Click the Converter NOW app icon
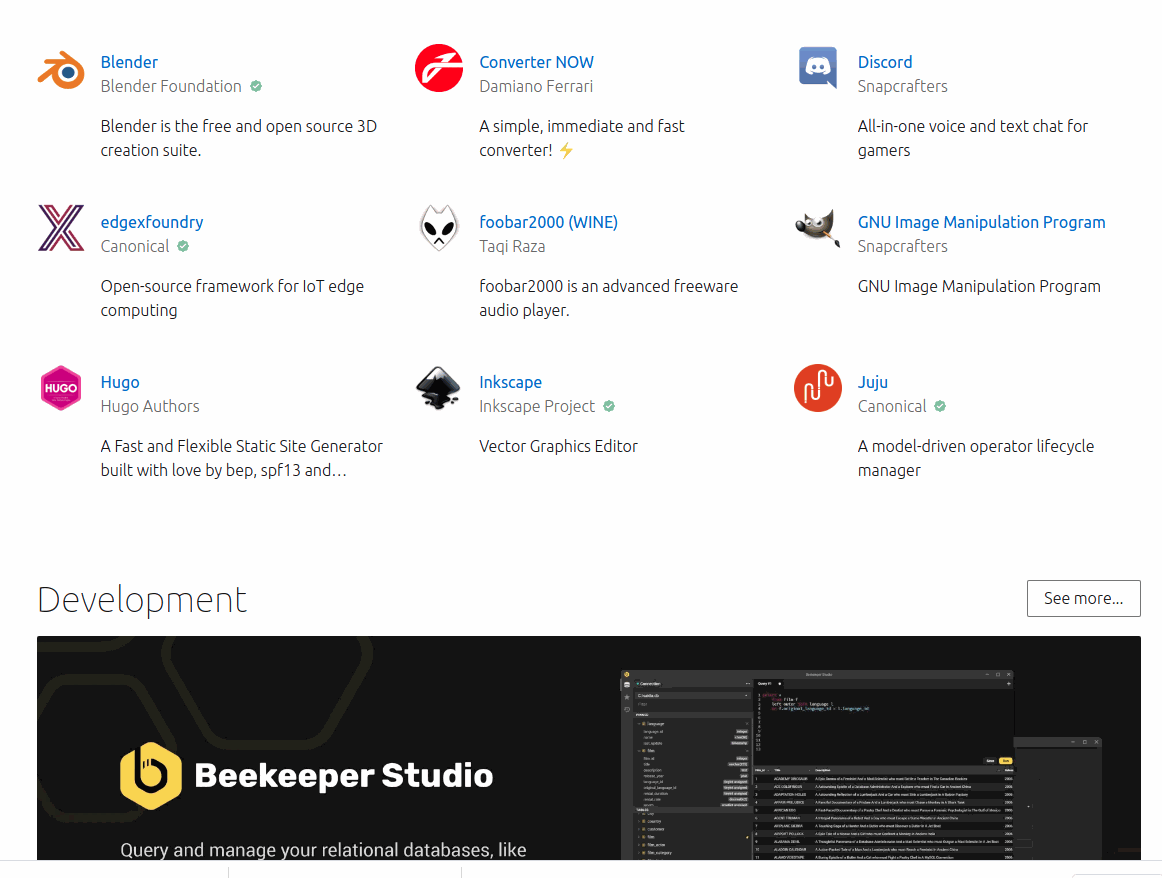The width and height of the screenshot is (1162, 878). (x=439, y=68)
